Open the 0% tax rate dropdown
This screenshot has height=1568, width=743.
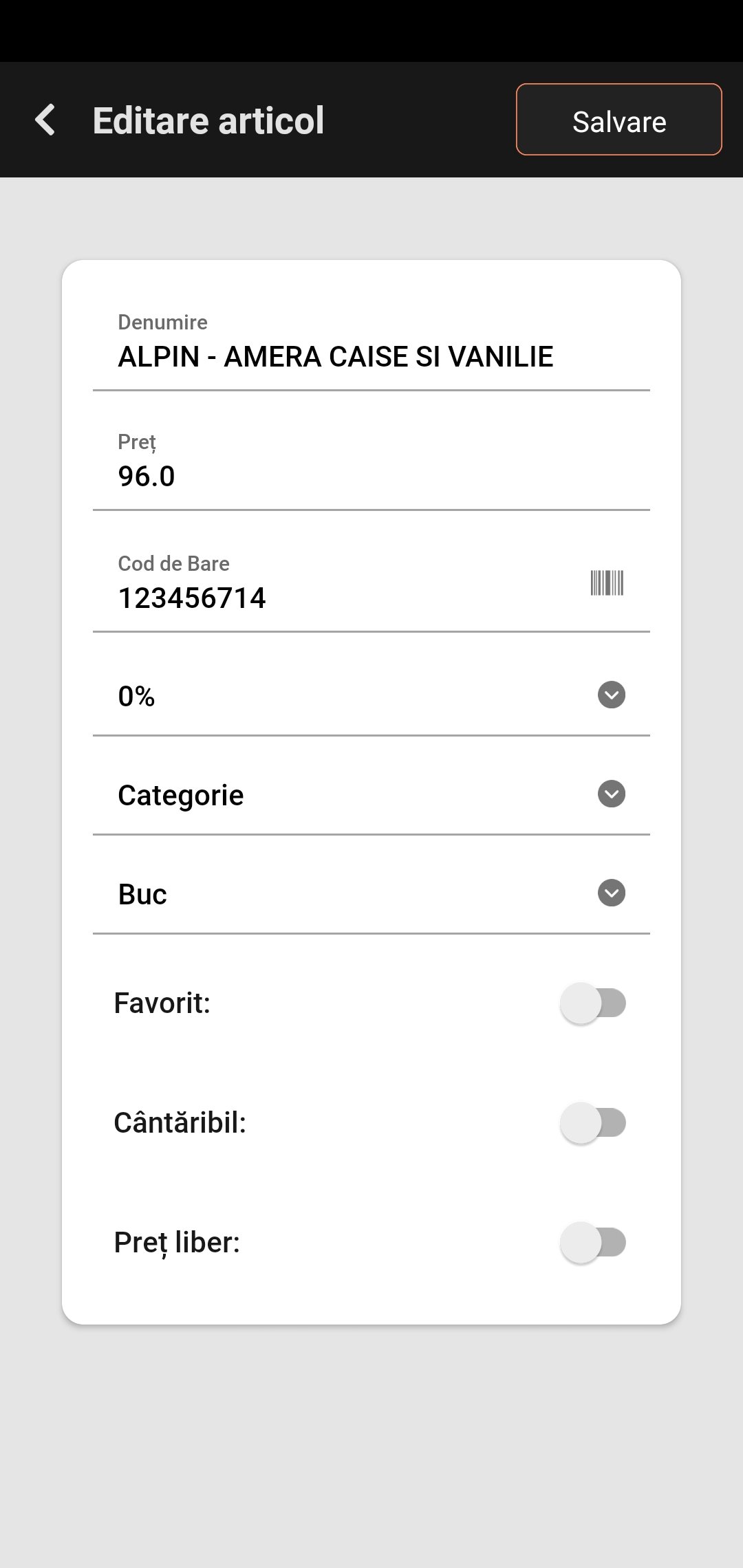point(344,696)
